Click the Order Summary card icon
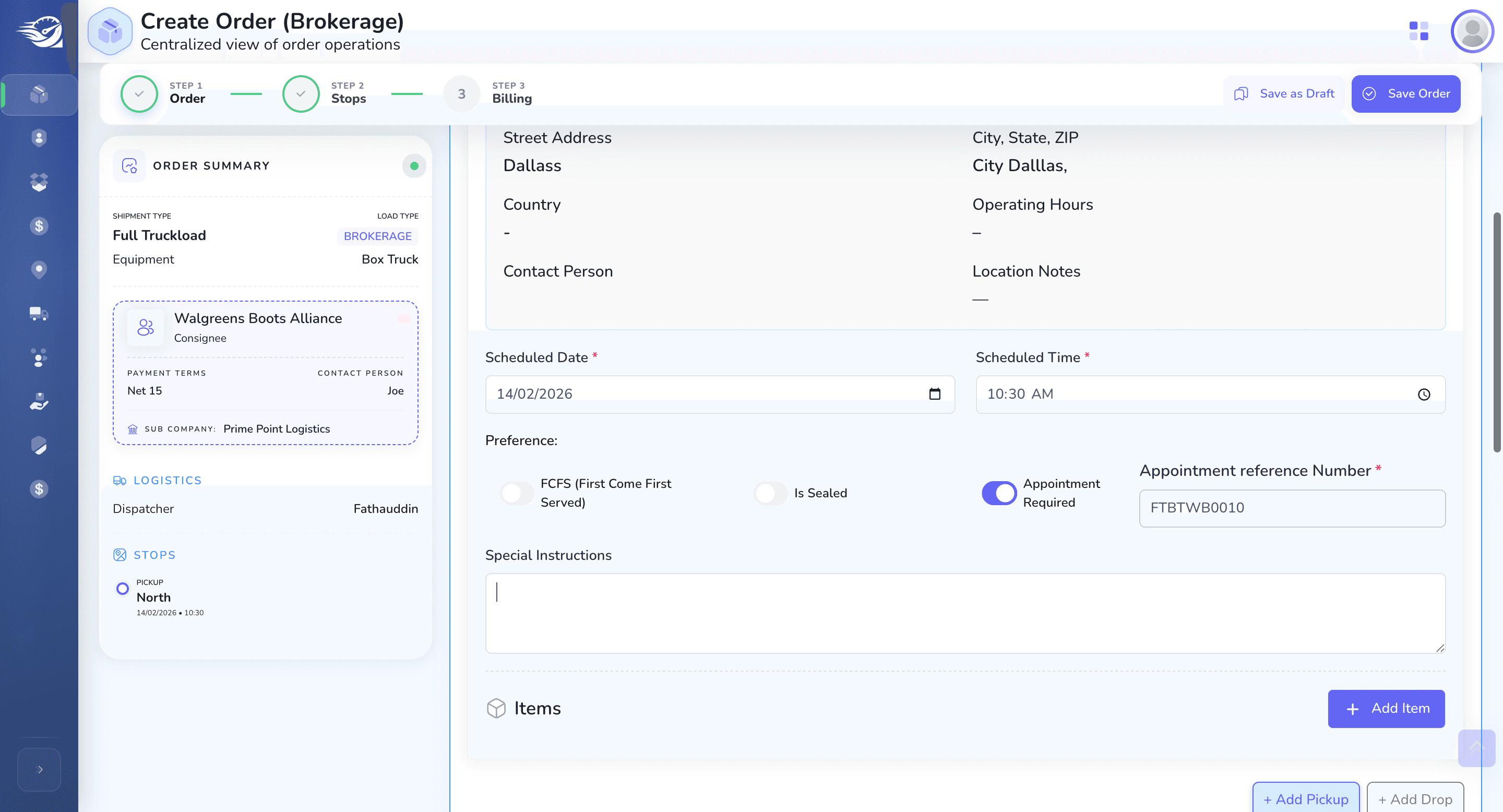Viewport: 1503px width, 812px height. (x=129, y=165)
